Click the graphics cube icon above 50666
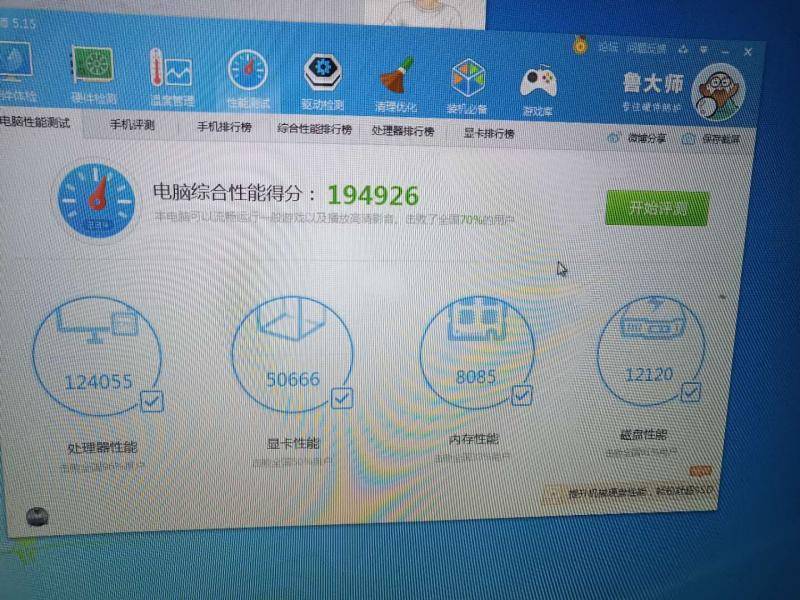The image size is (800, 600). tap(291, 319)
